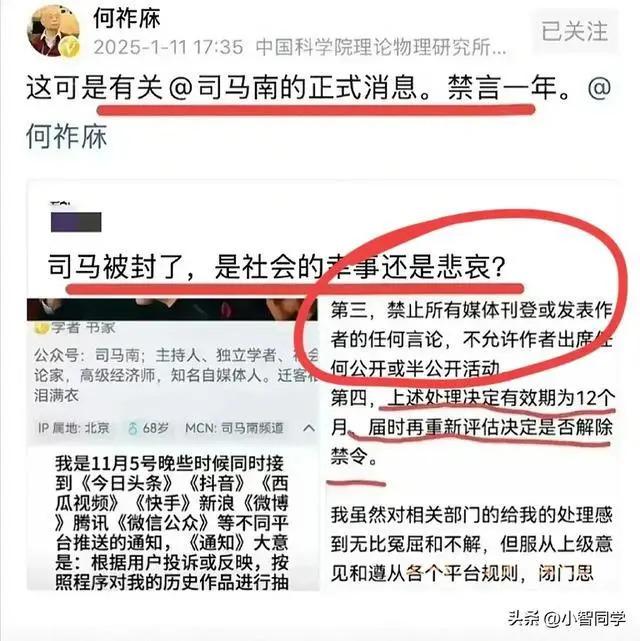Open 何祚庥 profile avatar photo
The height and width of the screenshot is (641, 640).
click(x=54, y=31)
